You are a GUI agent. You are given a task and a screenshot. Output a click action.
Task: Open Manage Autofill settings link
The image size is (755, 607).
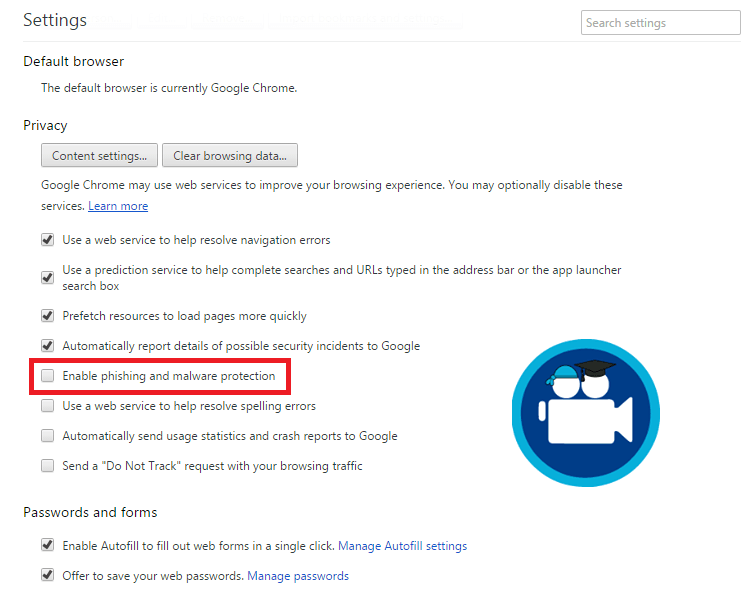coord(402,546)
